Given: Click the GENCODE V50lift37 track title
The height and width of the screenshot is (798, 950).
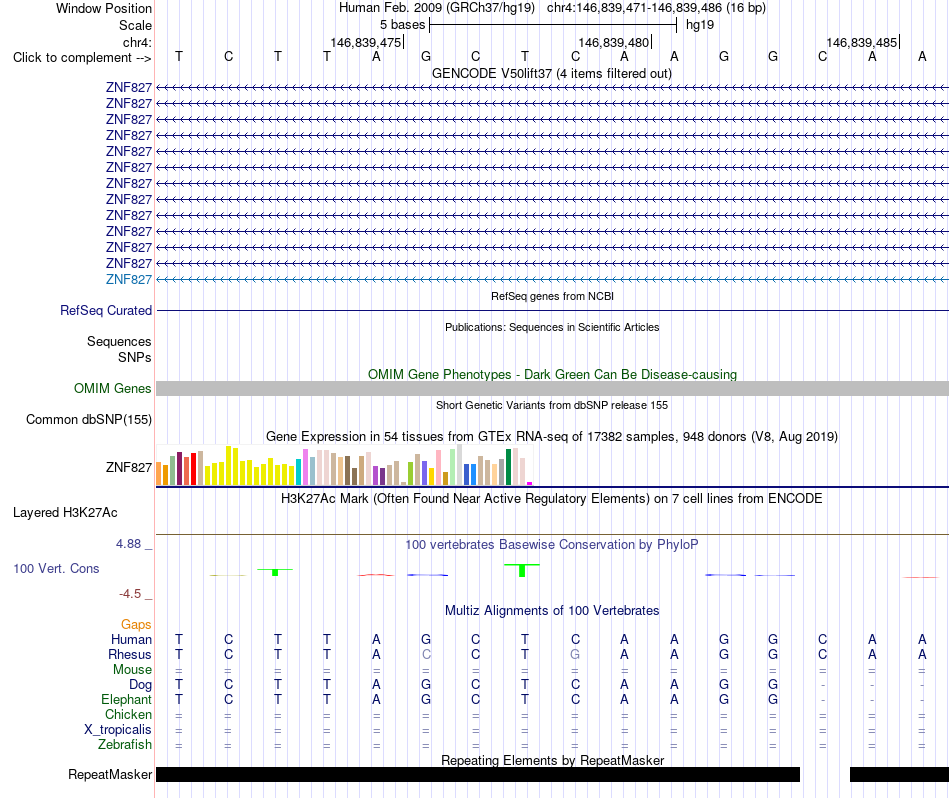Looking at the screenshot, I should 551,73.
